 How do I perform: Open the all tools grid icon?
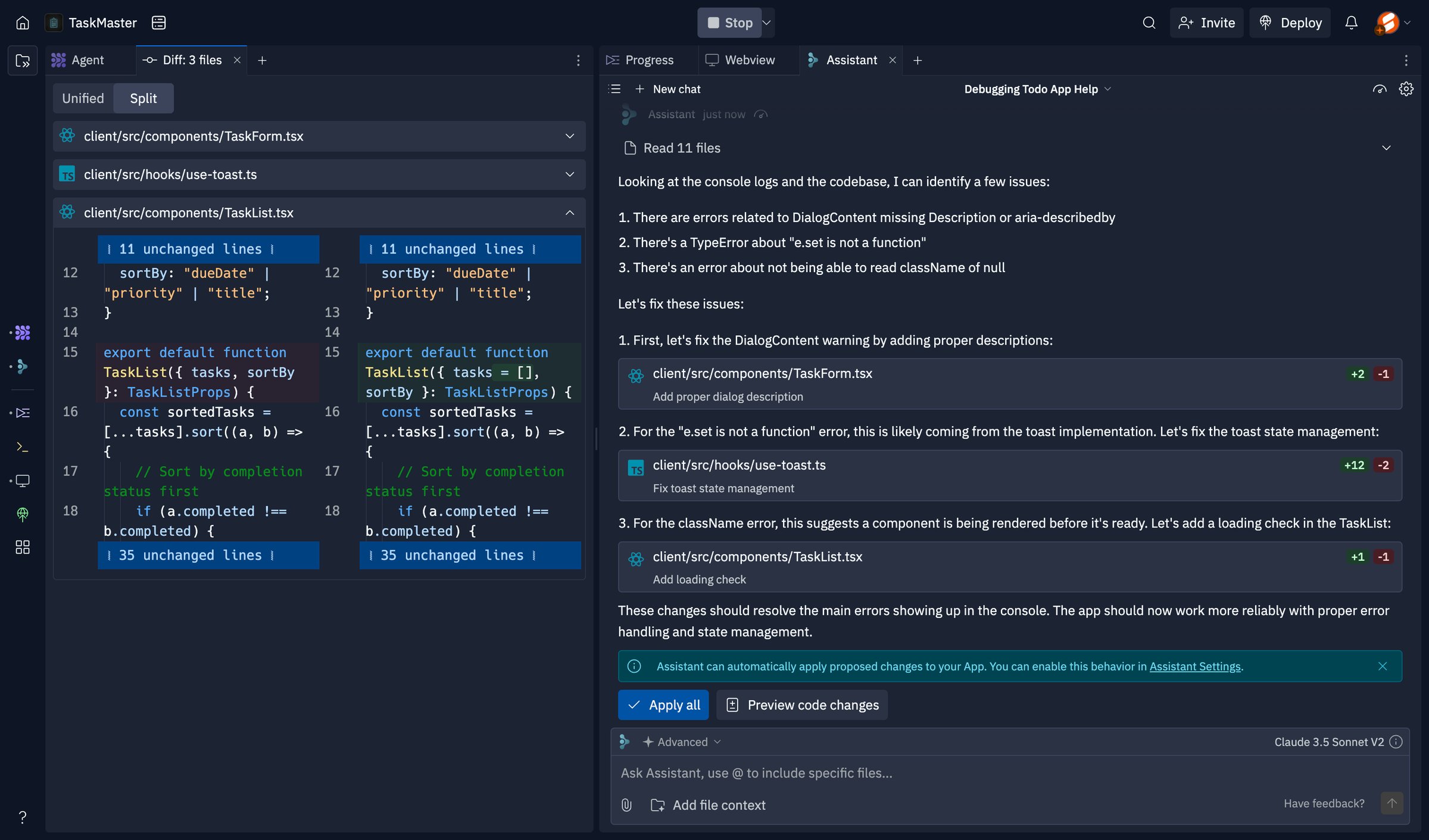click(23, 547)
